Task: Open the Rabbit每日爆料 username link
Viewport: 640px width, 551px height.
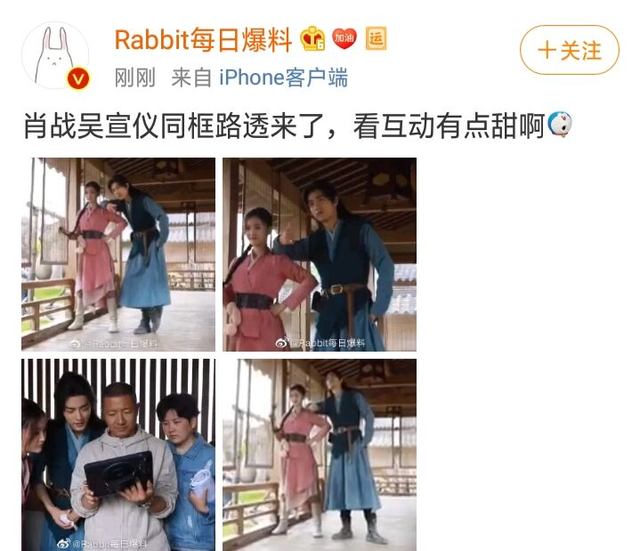Action: click(203, 39)
